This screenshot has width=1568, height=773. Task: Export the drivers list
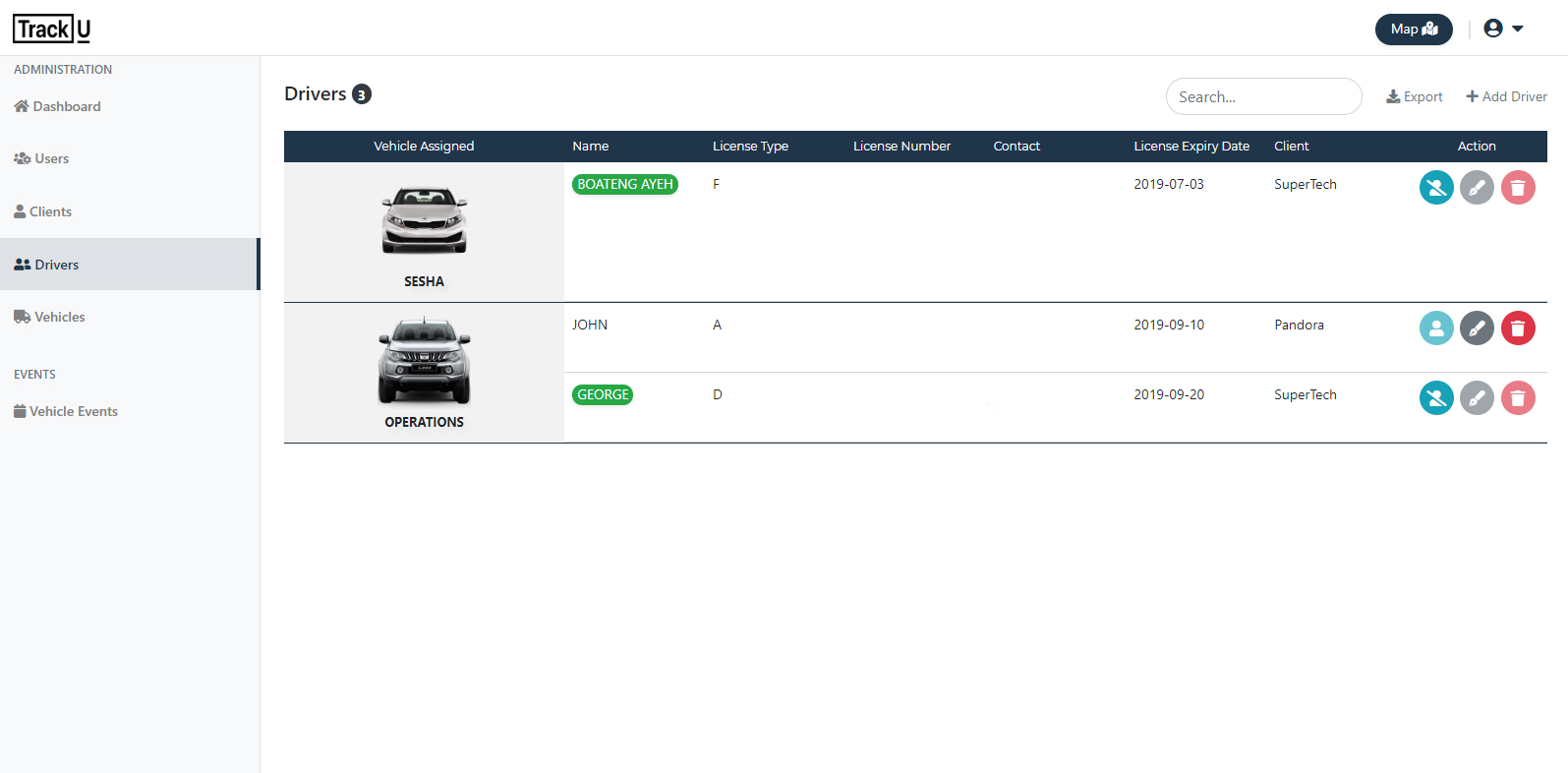pos(1415,96)
